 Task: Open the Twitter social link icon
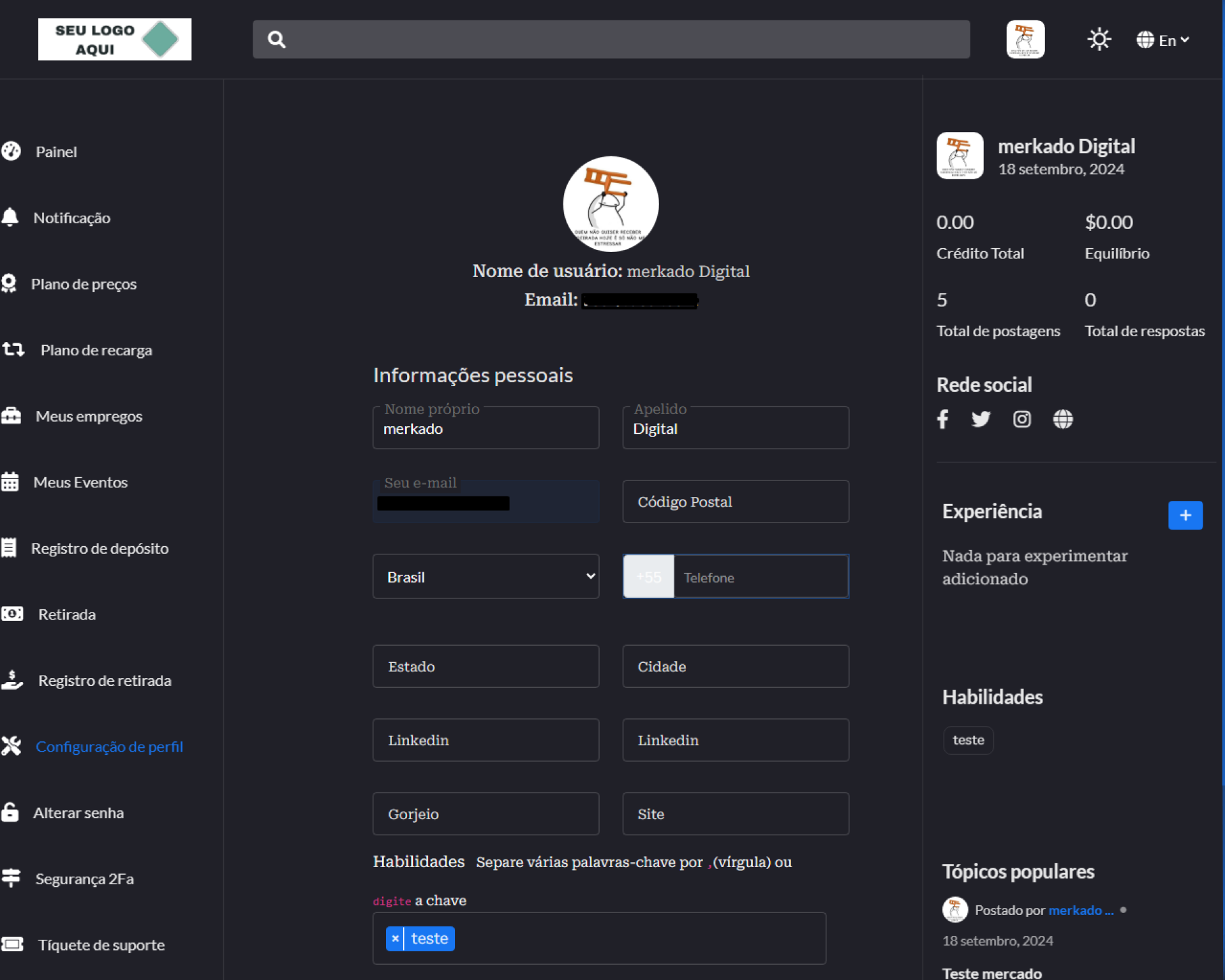pyautogui.click(x=981, y=419)
